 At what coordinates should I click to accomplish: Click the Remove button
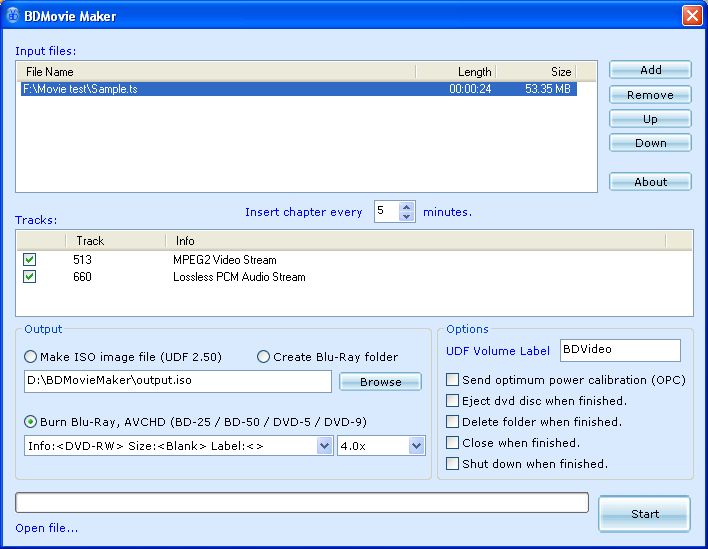pyautogui.click(x=650, y=95)
